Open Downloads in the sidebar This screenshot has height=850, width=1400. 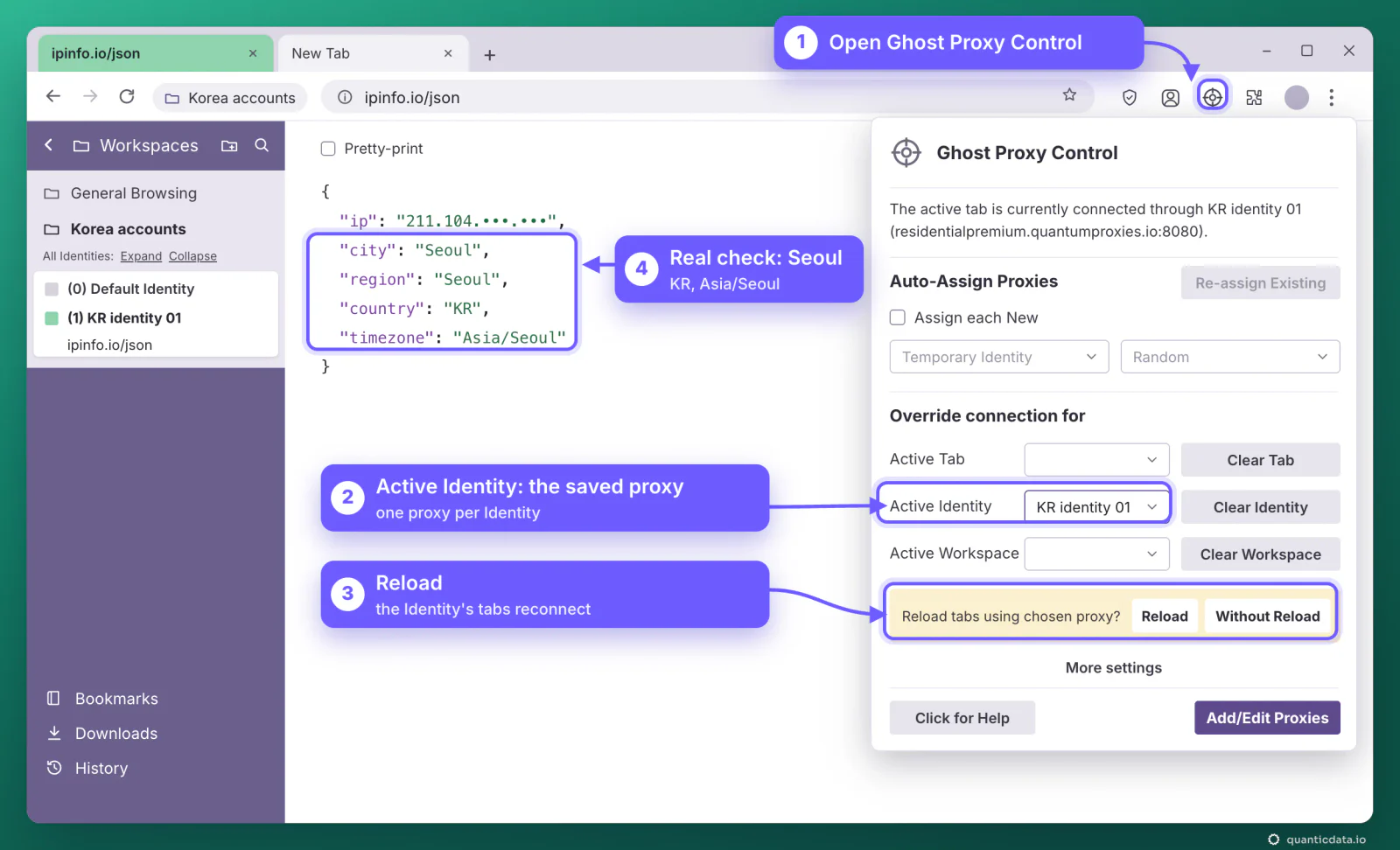(102, 734)
